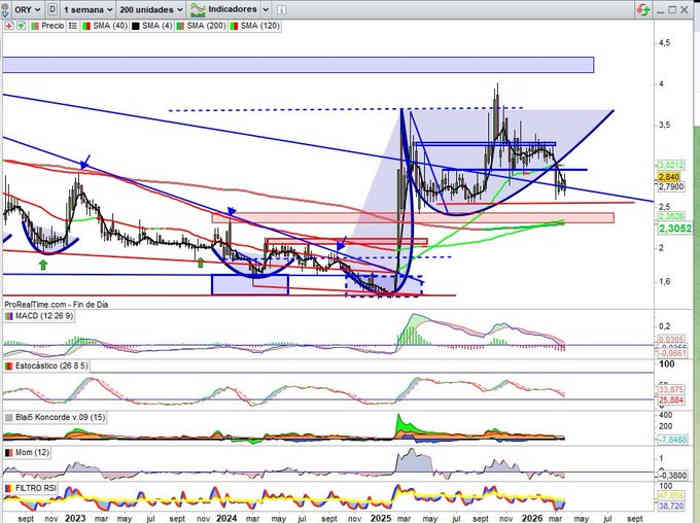Click the pin icon at toolbar far left
This screenshot has width=700, height=523.
click(6, 8)
